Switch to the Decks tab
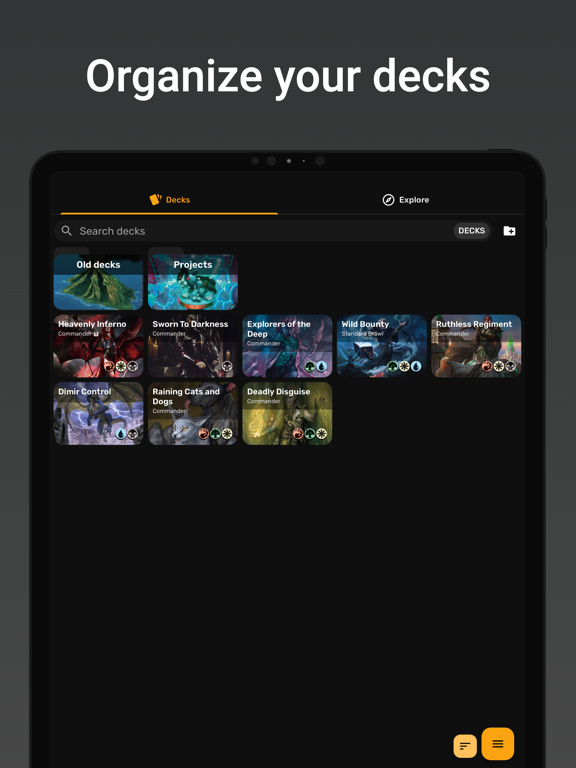This screenshot has width=576, height=768. (169, 200)
